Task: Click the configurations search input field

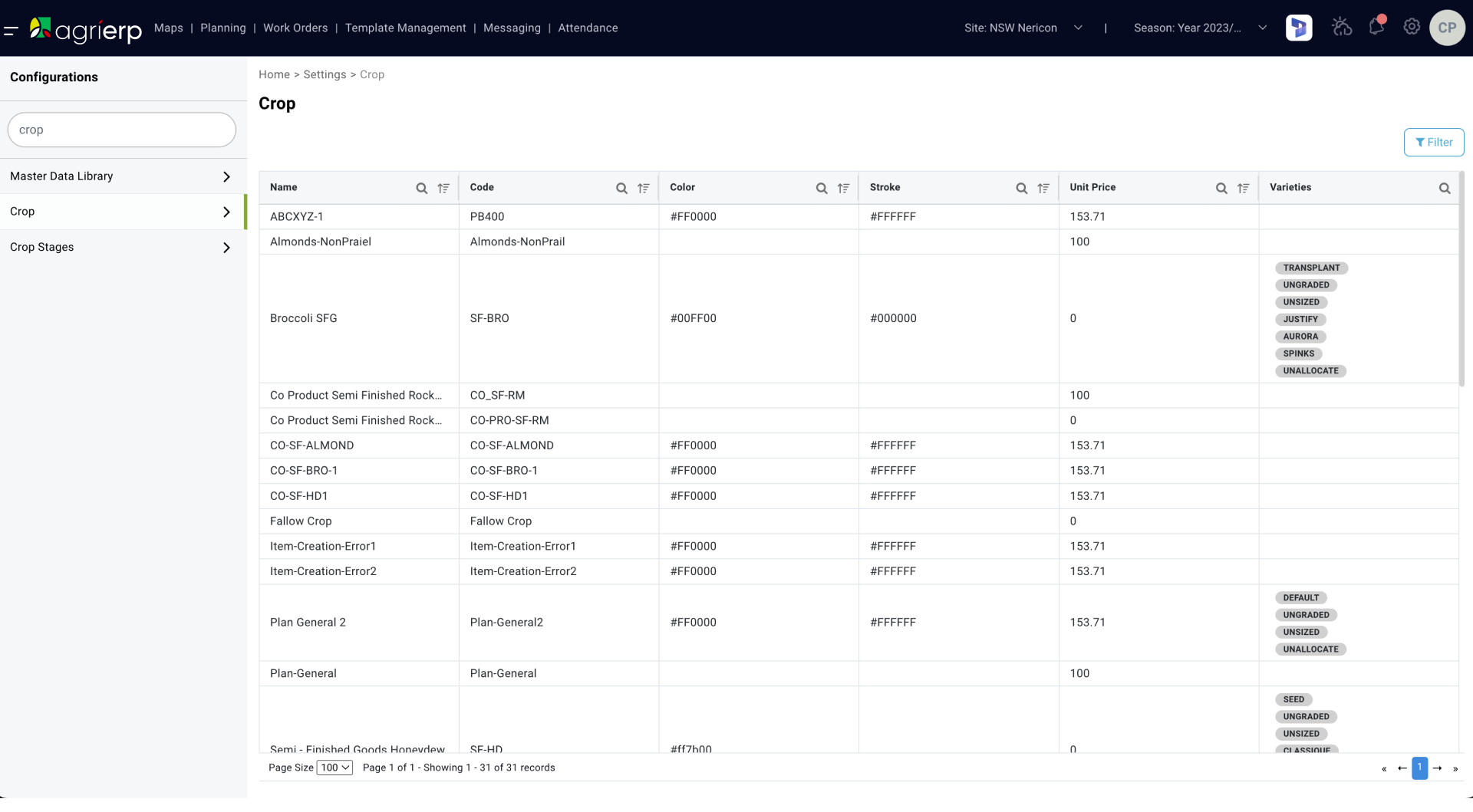Action: coord(122,130)
